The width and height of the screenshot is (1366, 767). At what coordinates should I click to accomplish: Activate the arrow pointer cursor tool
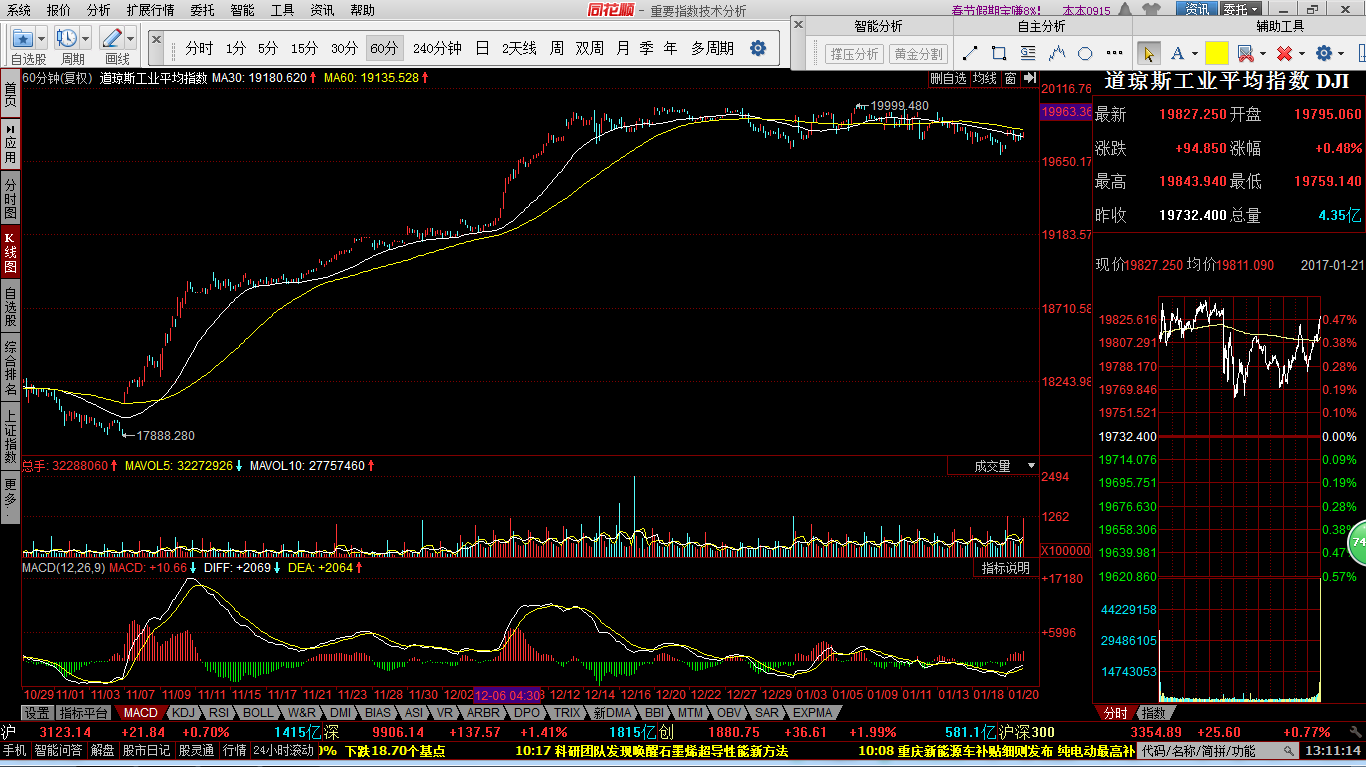pos(1148,53)
